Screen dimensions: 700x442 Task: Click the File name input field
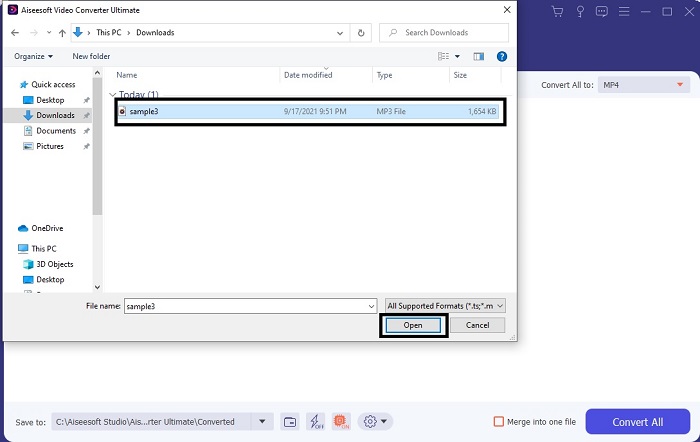click(250, 306)
